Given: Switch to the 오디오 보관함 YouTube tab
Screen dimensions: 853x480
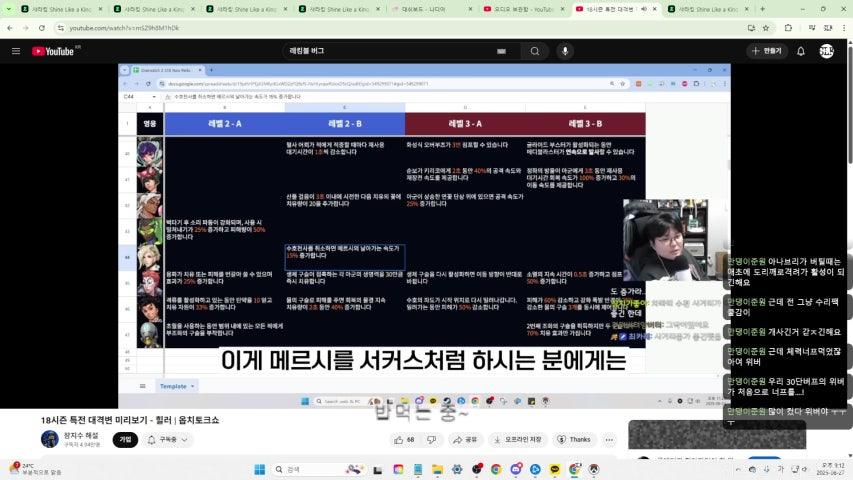Looking at the screenshot, I should coord(523,9).
